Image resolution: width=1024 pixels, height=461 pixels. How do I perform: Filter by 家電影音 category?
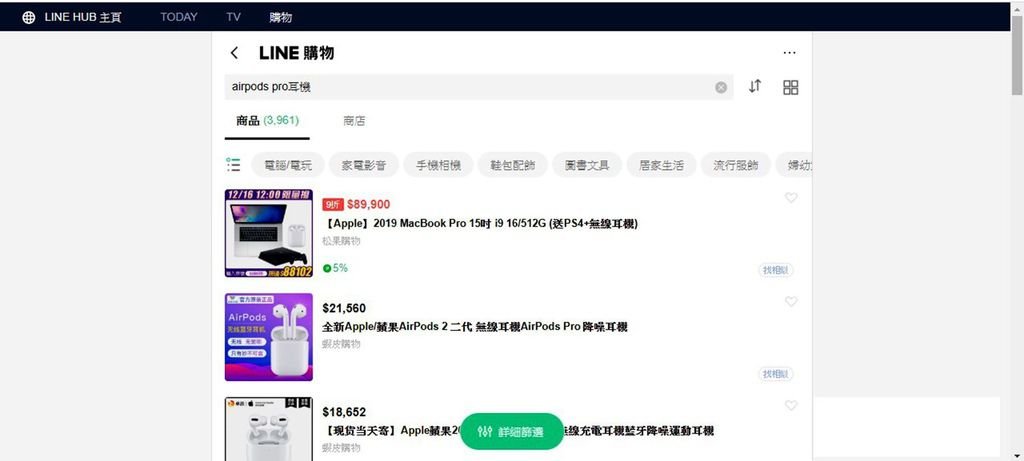click(364, 165)
